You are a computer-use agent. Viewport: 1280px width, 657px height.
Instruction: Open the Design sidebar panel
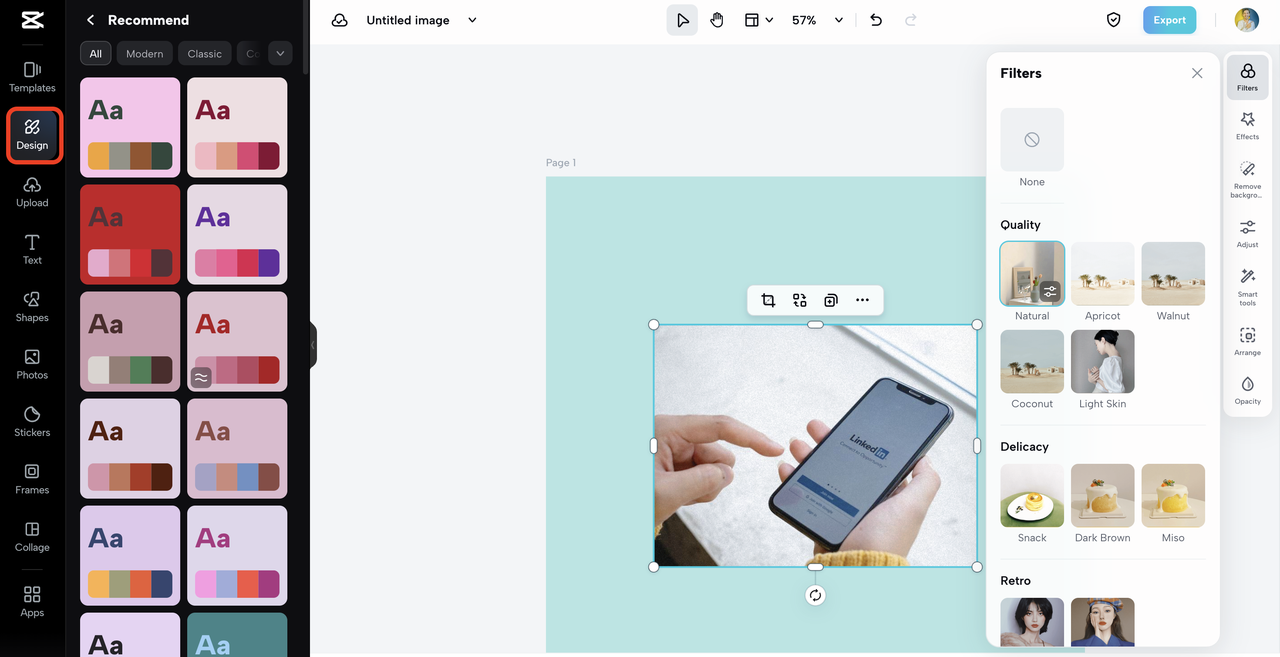(x=32, y=135)
